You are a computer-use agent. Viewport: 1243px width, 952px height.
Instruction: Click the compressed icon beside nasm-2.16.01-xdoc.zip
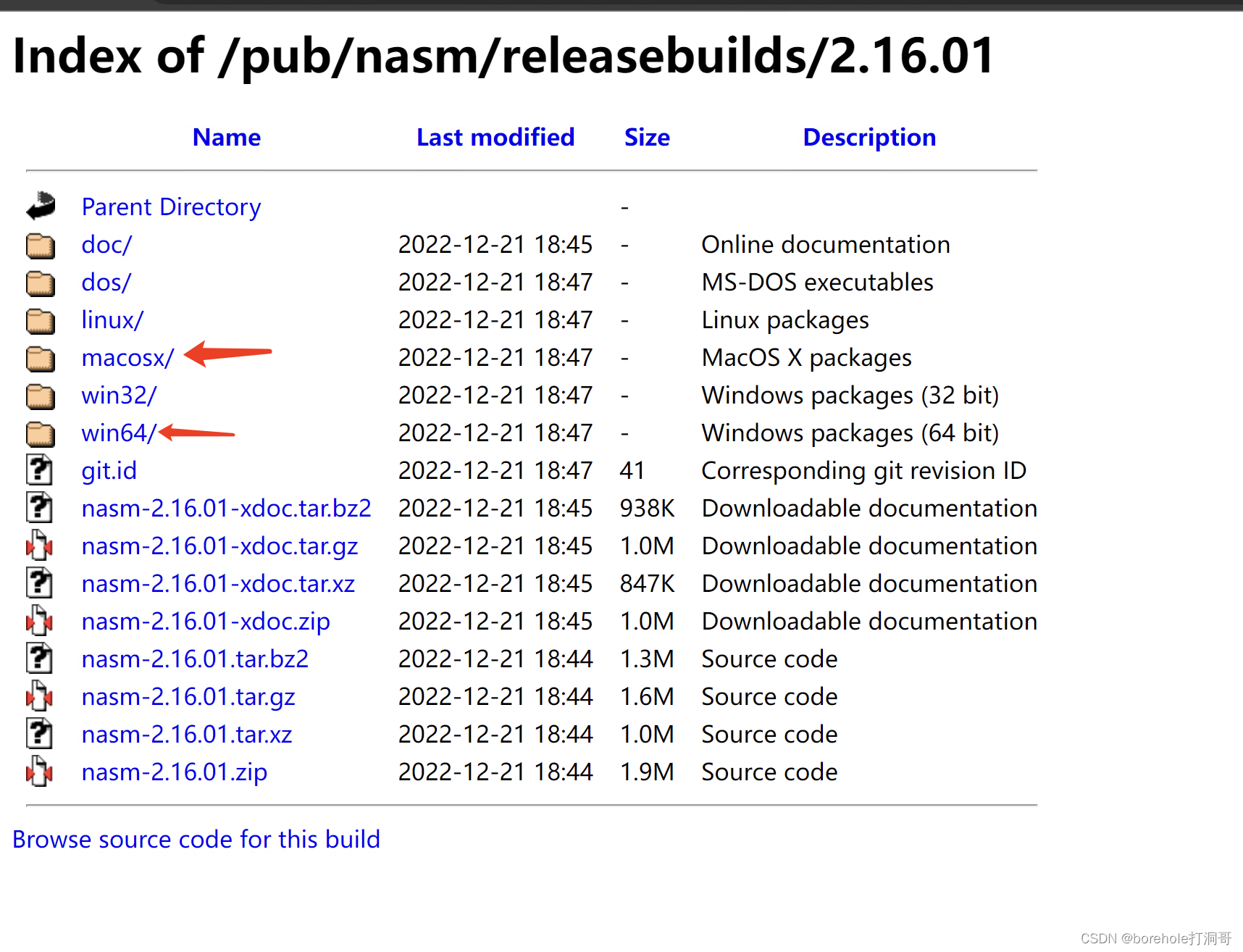point(40,621)
